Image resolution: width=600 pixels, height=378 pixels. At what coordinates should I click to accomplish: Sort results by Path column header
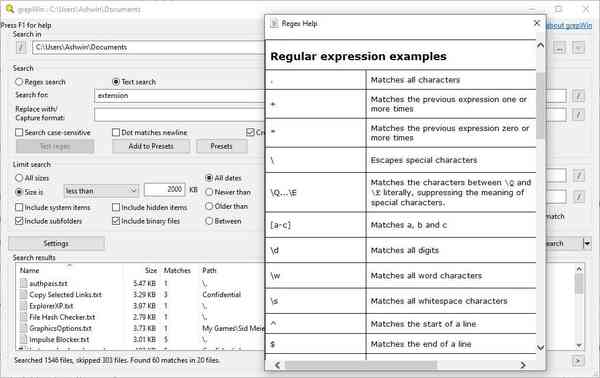click(x=209, y=270)
